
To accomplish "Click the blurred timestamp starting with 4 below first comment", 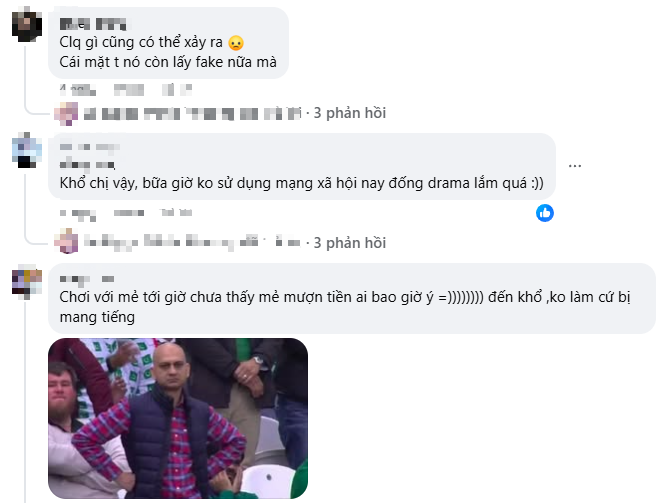I will tap(78, 90).
